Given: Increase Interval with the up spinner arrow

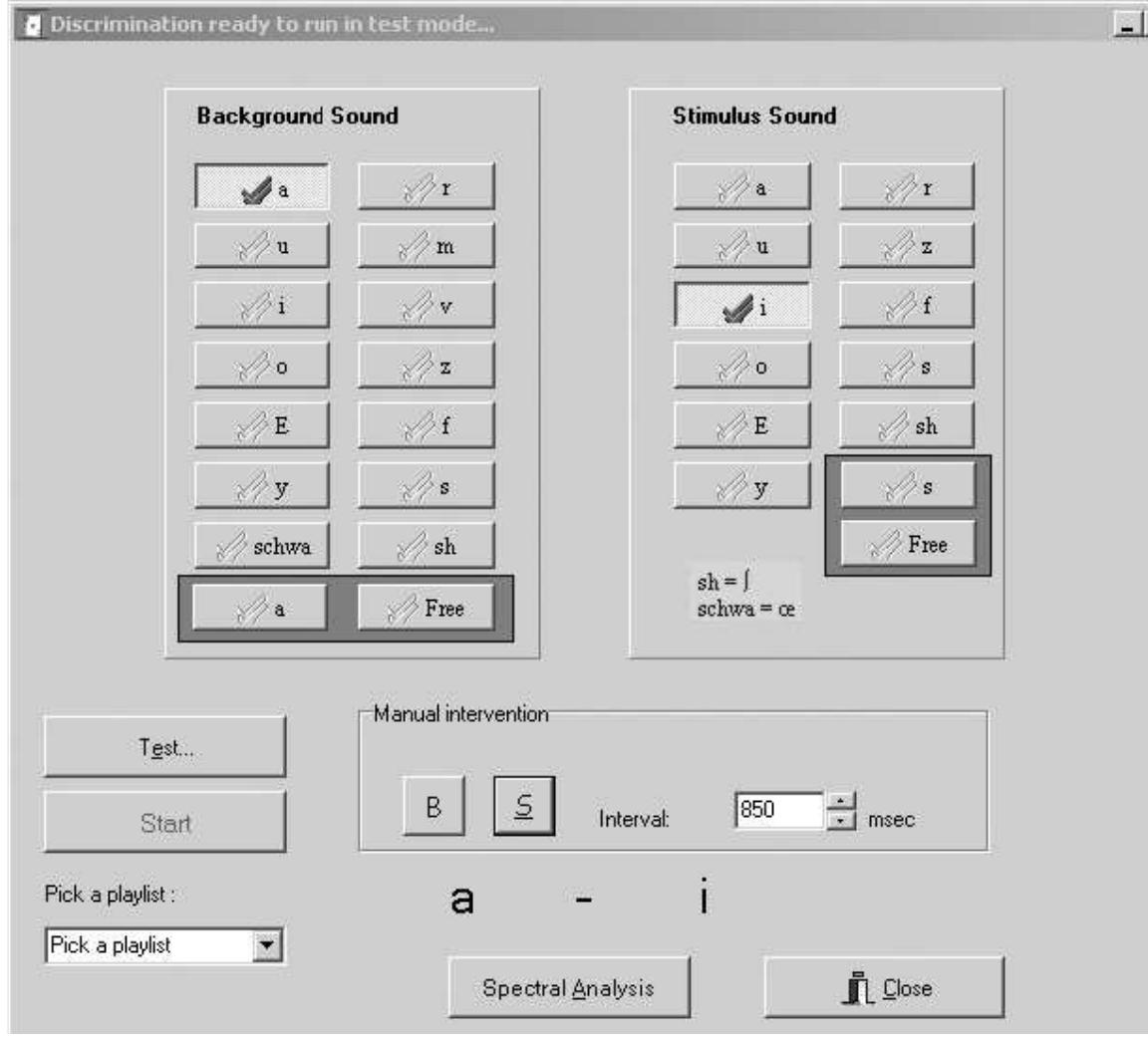Looking at the screenshot, I should click(x=840, y=801).
